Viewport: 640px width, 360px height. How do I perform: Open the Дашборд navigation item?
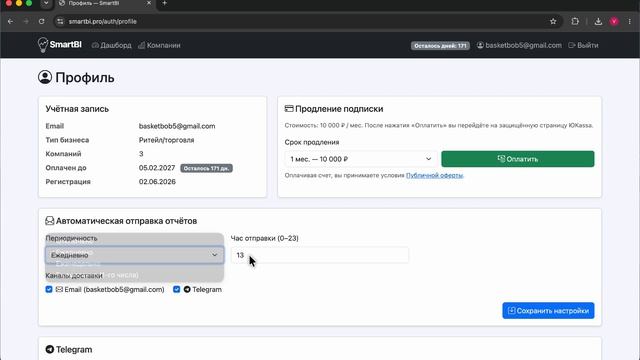[x=111, y=45]
